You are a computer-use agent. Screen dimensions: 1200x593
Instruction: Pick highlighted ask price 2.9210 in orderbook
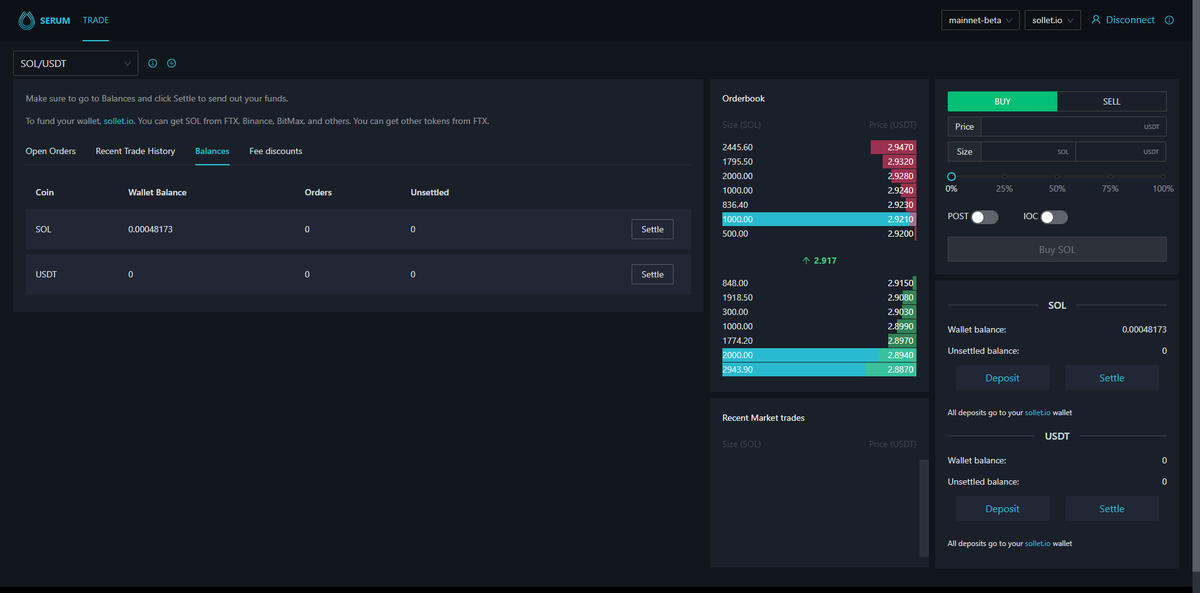coord(900,219)
